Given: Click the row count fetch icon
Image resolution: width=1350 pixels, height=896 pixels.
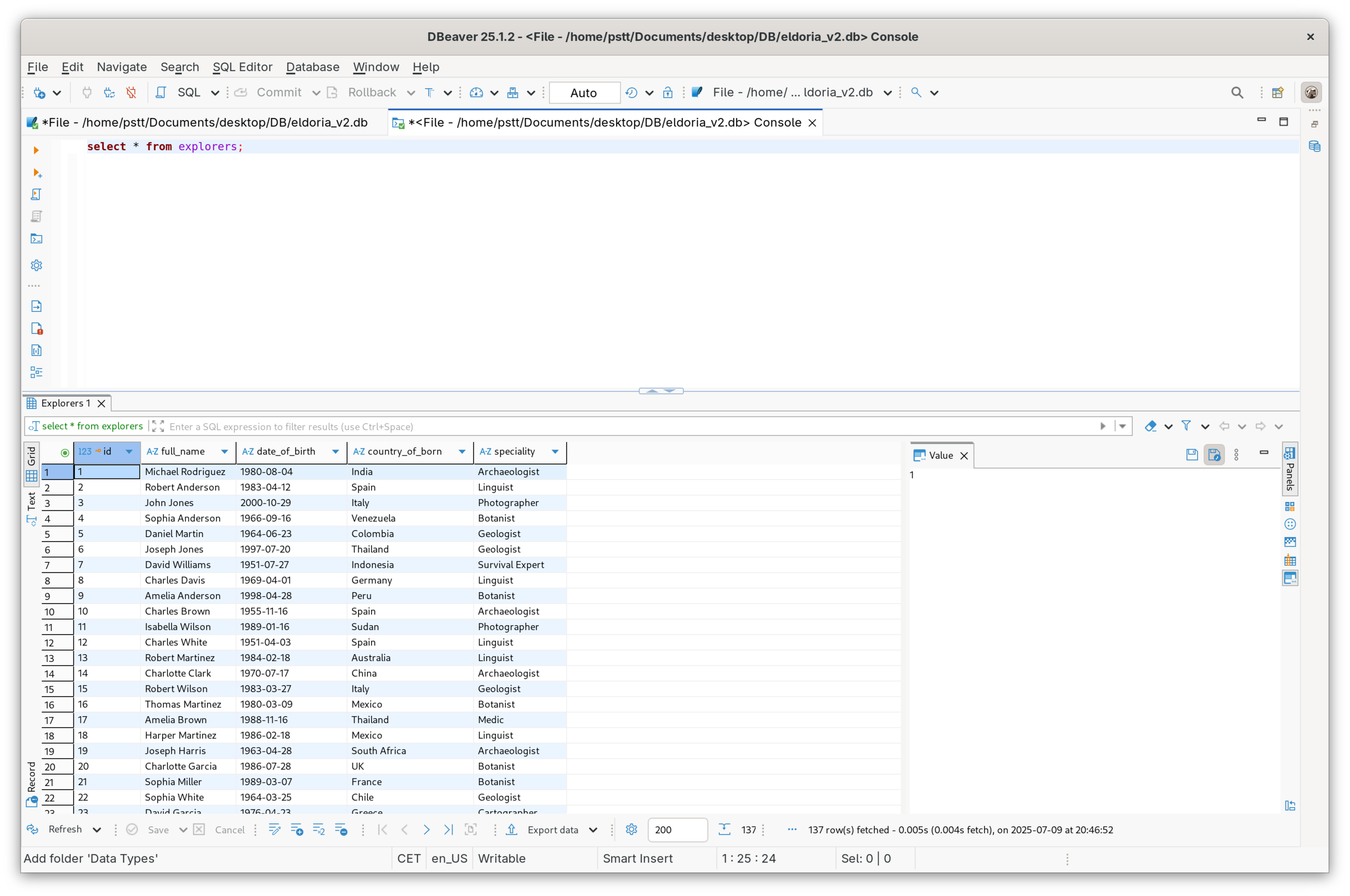Looking at the screenshot, I should pyautogui.click(x=724, y=830).
